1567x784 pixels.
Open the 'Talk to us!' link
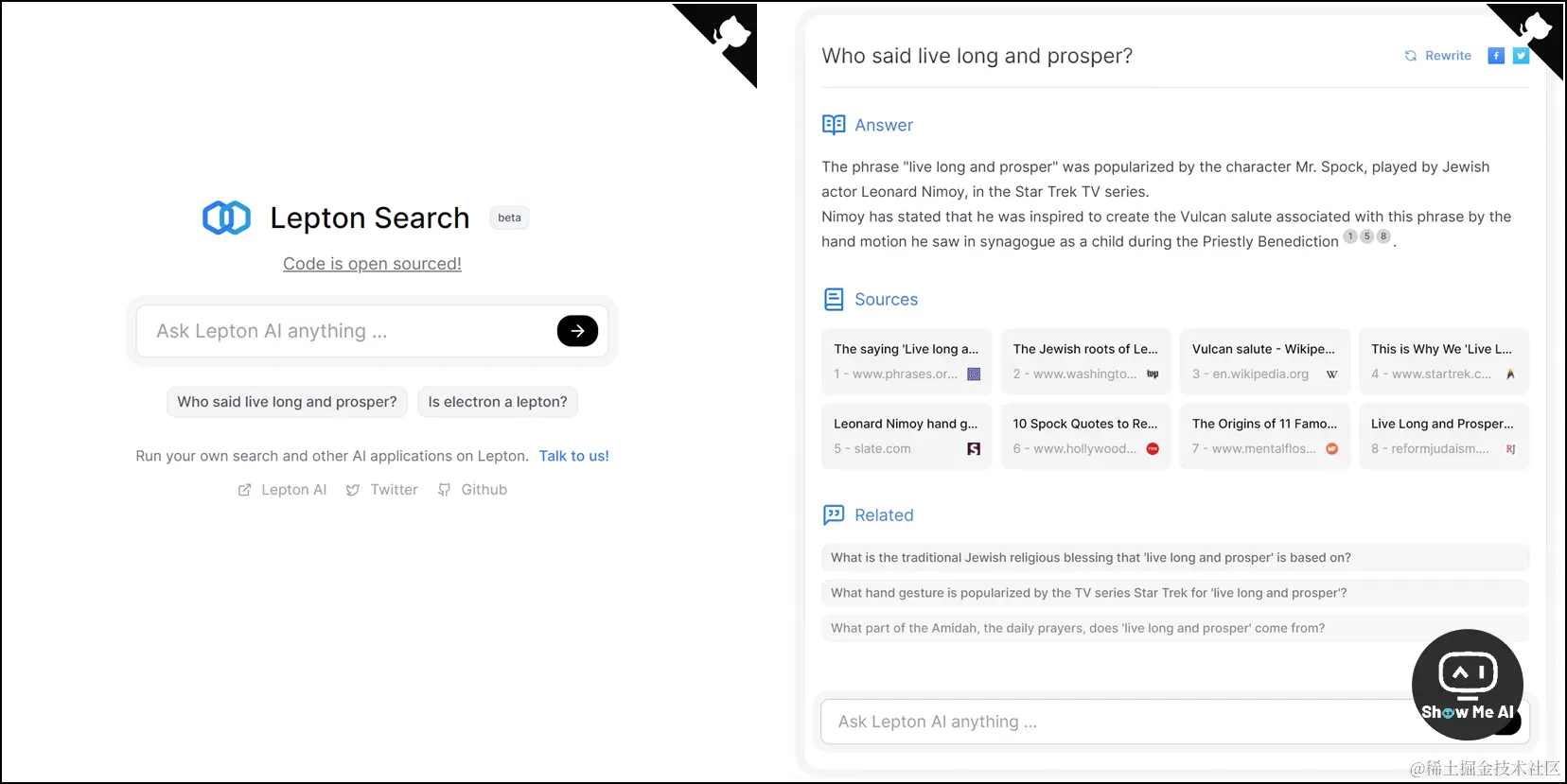point(574,456)
